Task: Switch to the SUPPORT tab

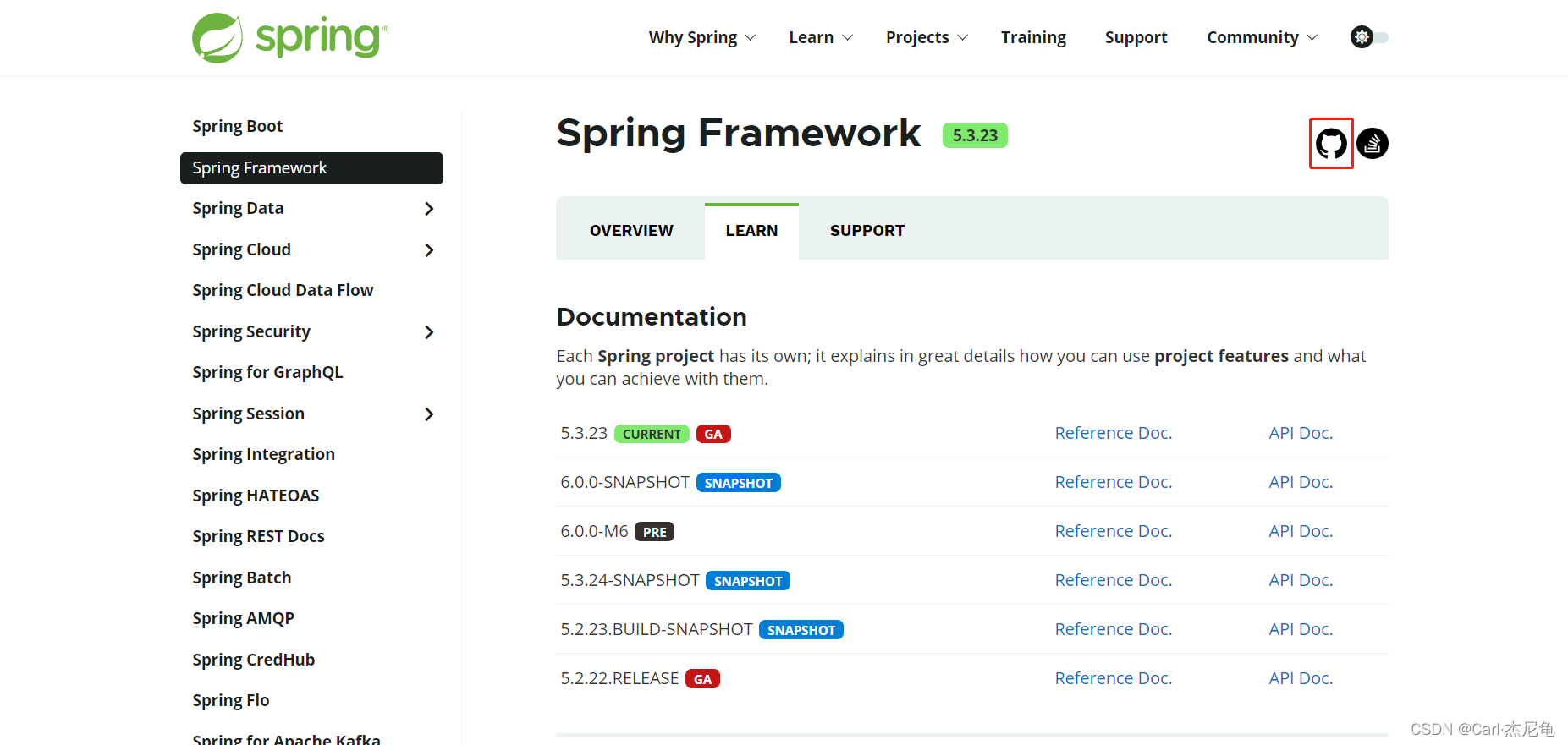Action: (867, 231)
